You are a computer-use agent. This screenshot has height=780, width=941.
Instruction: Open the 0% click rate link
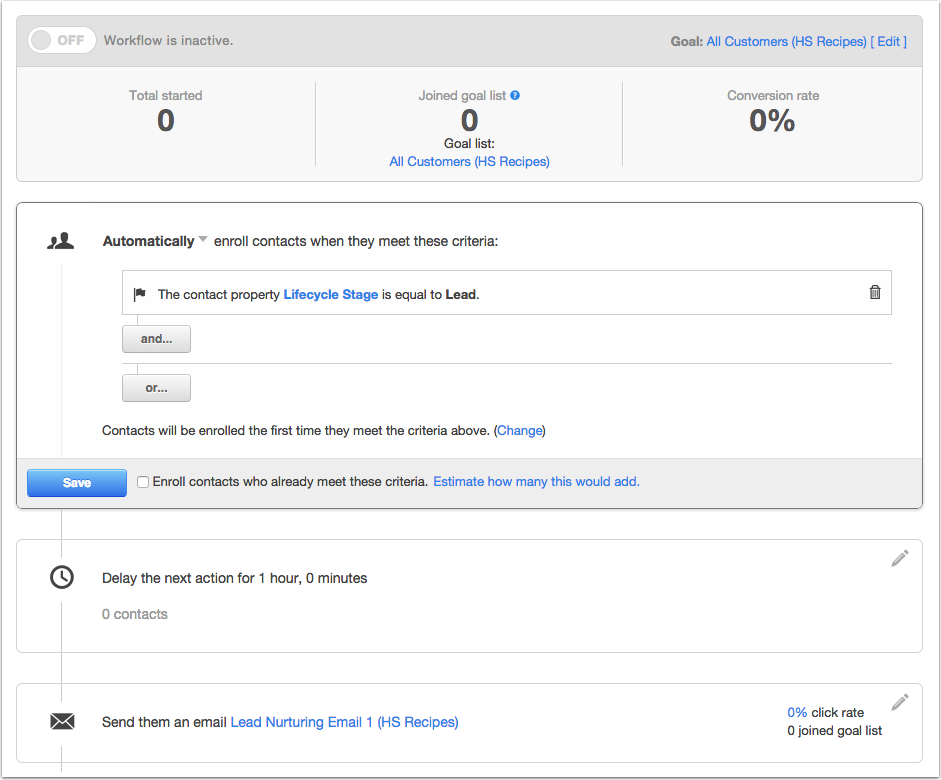797,712
